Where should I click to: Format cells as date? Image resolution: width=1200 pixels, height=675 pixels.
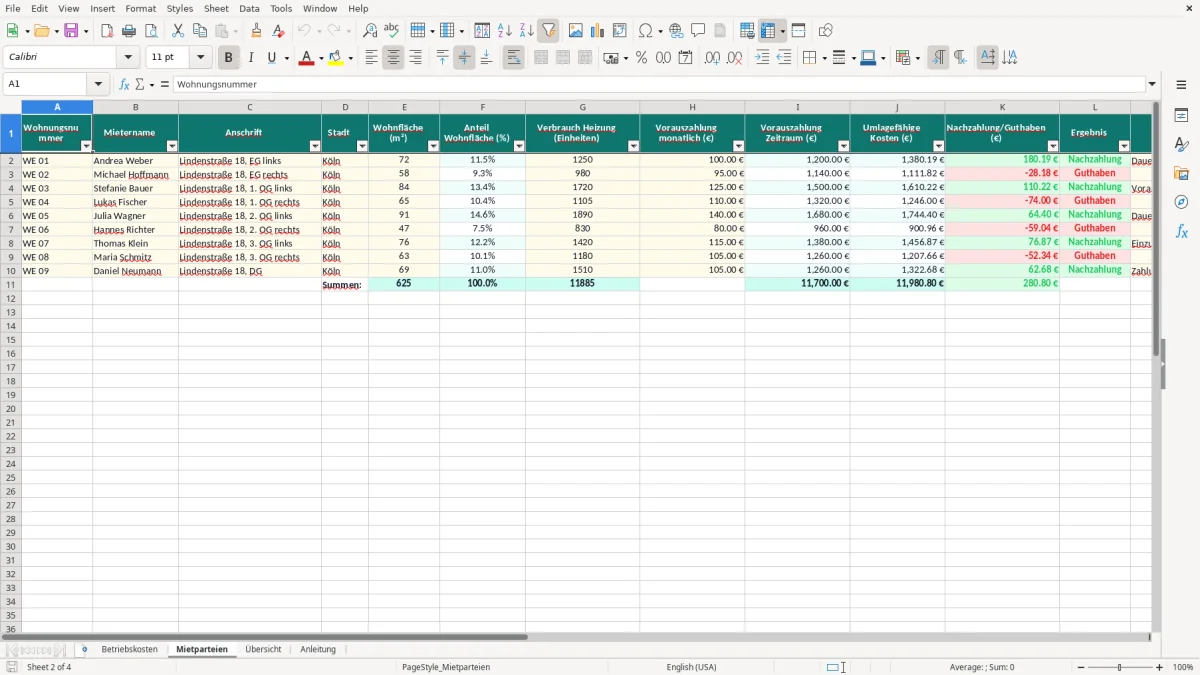tap(686, 58)
